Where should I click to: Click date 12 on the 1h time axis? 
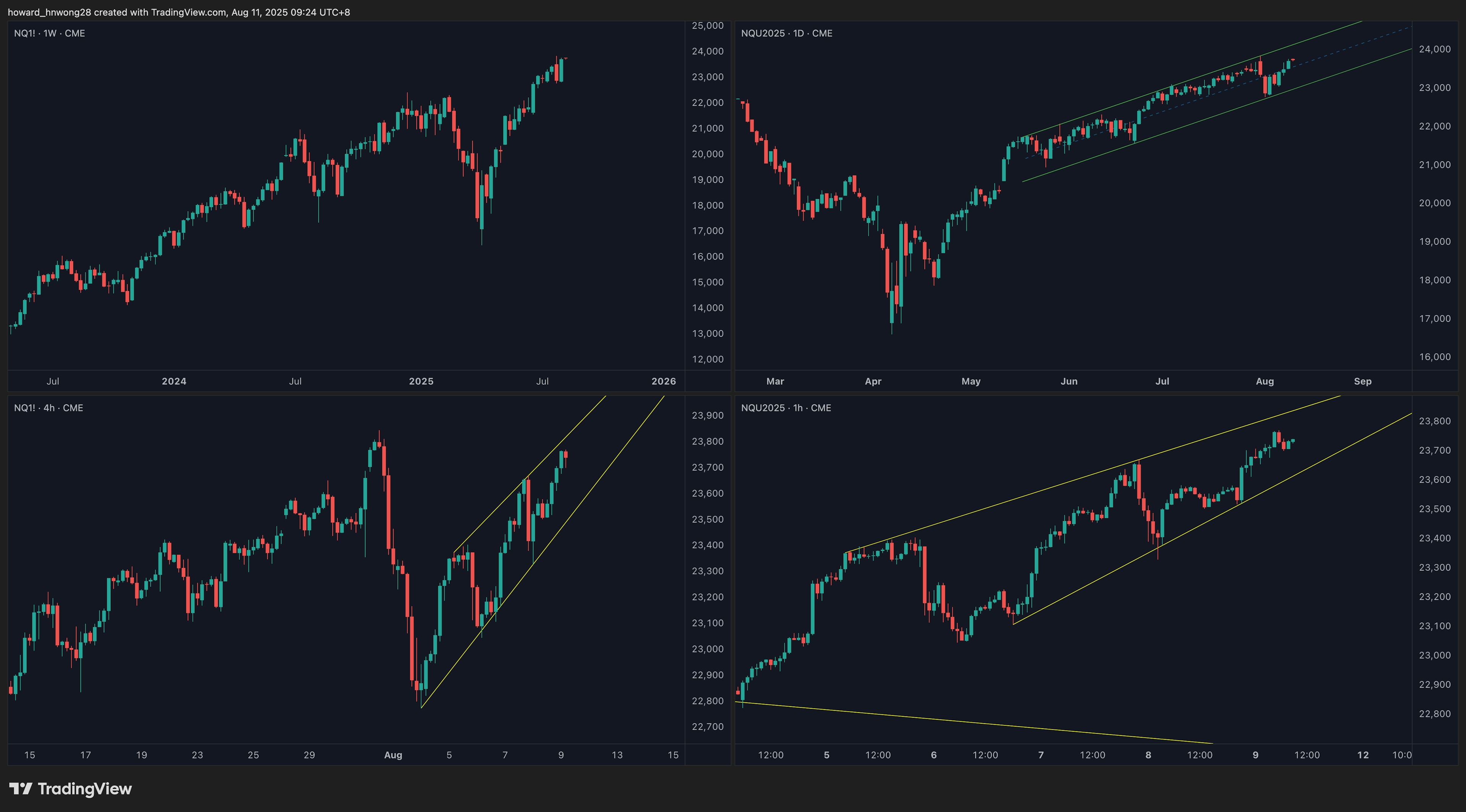pyautogui.click(x=1363, y=755)
